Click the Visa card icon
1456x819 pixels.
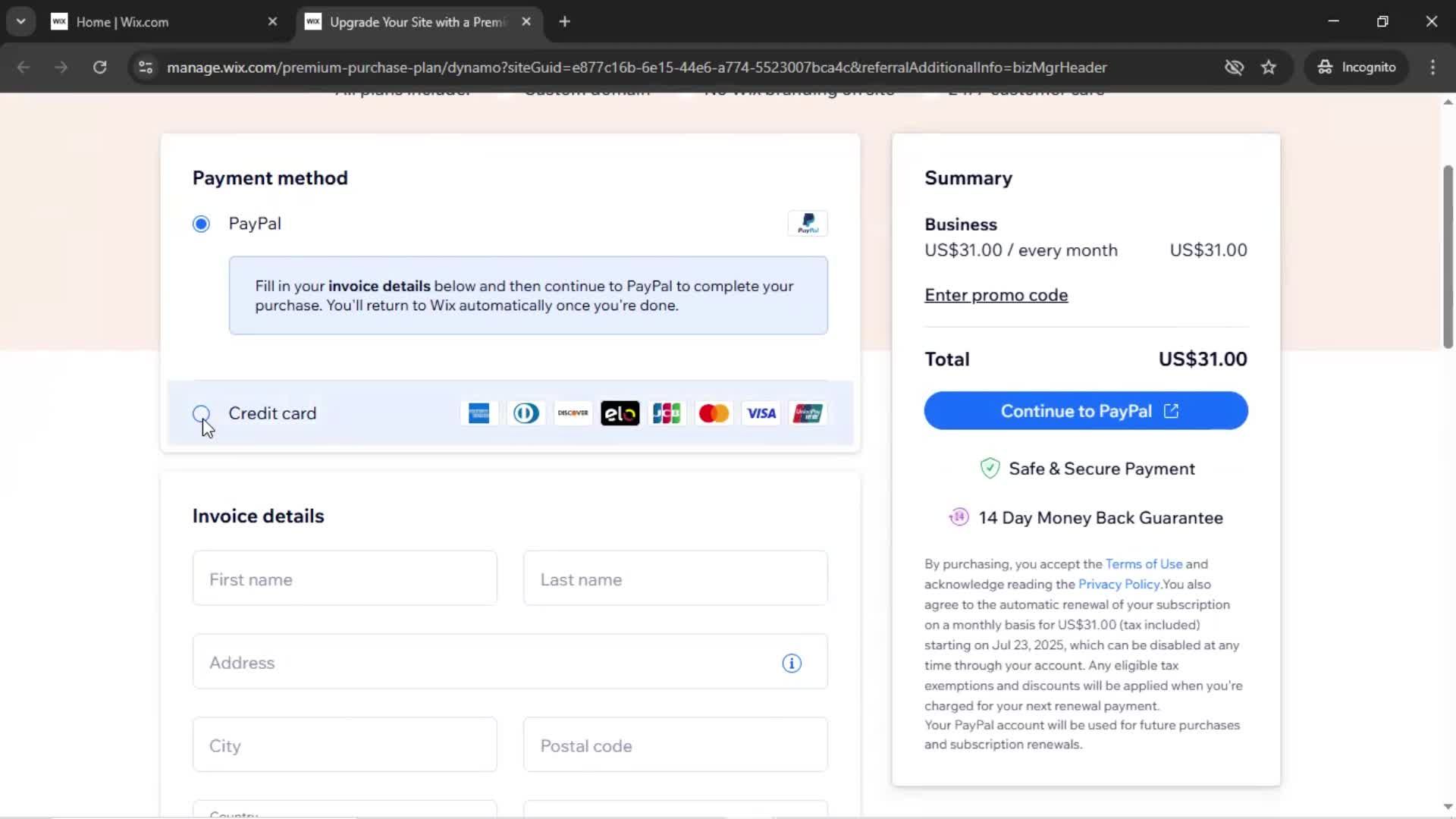tap(761, 413)
